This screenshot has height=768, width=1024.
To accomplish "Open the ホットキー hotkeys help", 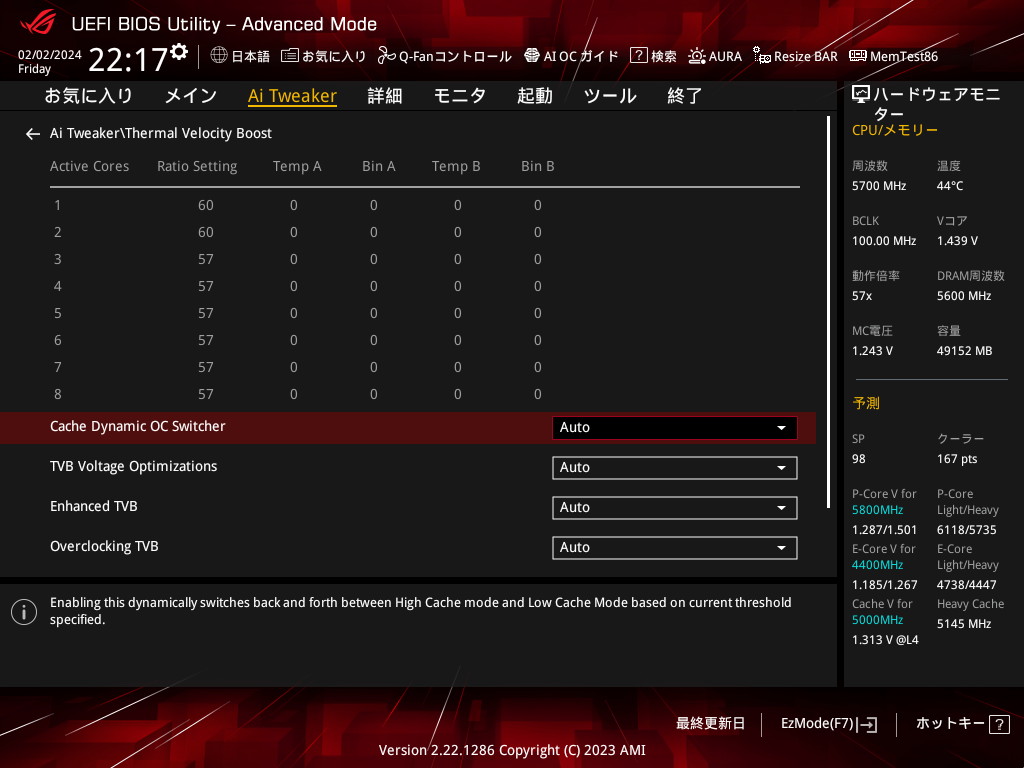I will [963, 724].
